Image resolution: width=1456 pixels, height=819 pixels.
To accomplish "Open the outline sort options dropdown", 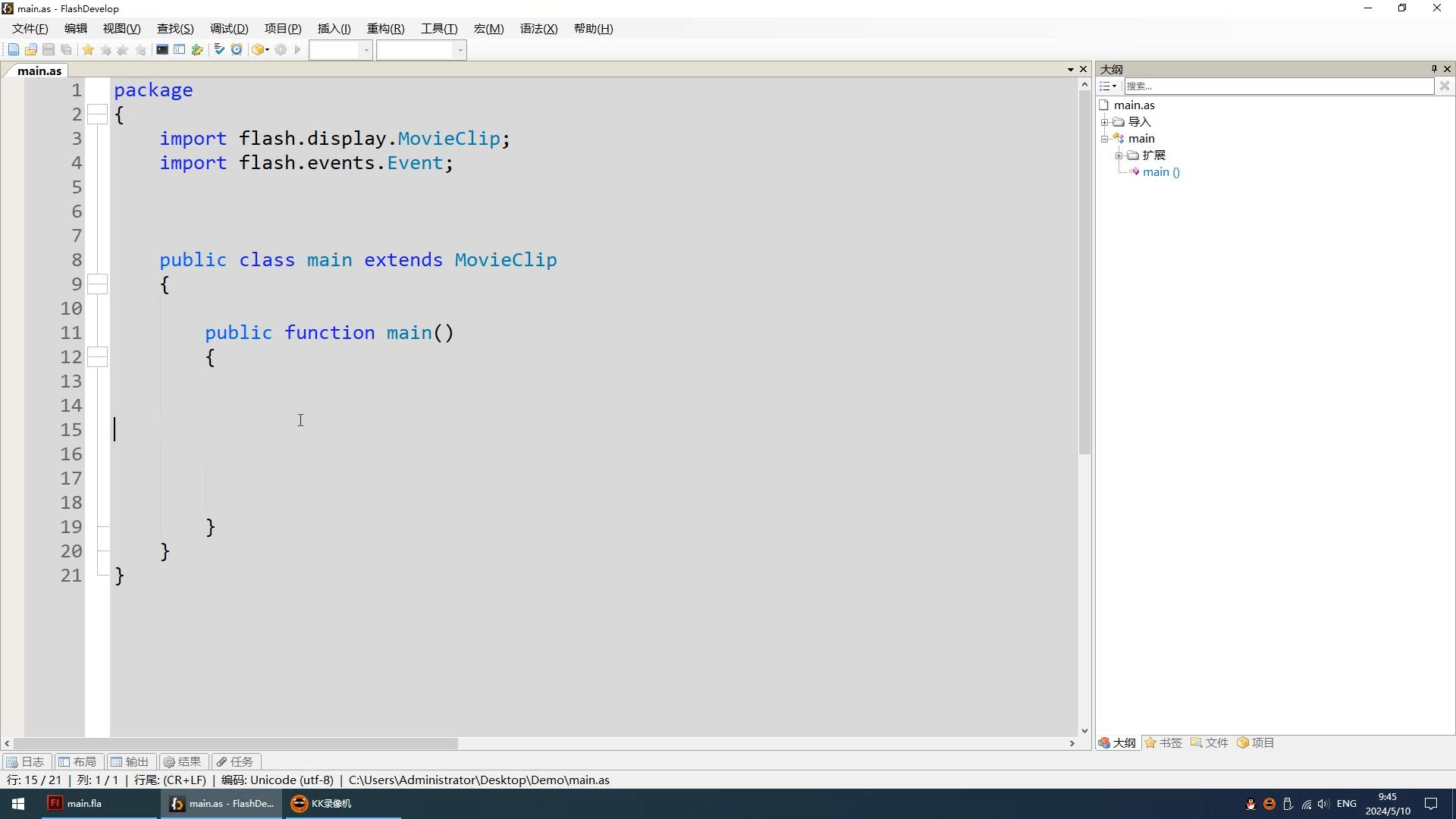I will [x=1109, y=86].
